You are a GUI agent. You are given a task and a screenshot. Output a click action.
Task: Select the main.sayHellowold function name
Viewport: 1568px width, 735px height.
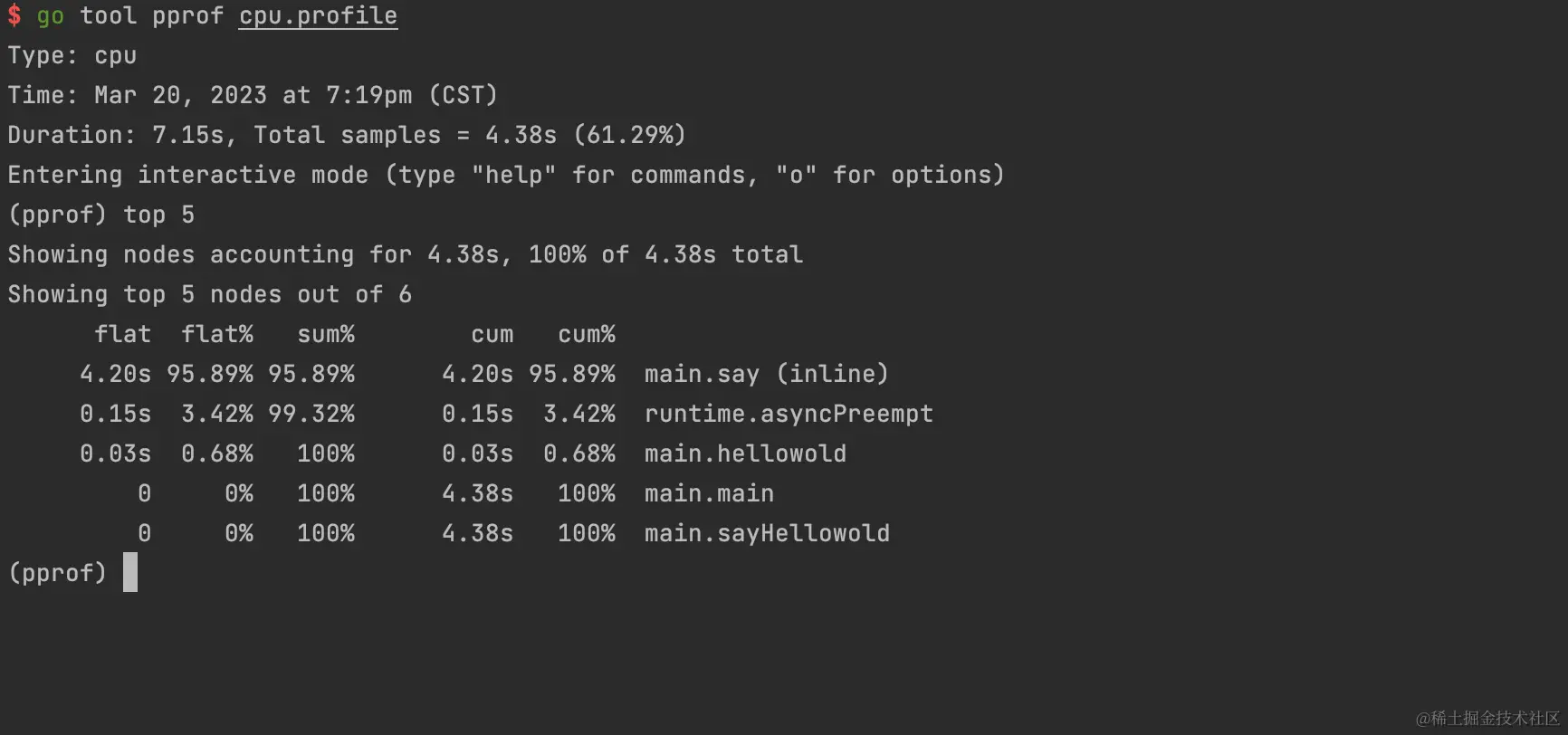(767, 533)
